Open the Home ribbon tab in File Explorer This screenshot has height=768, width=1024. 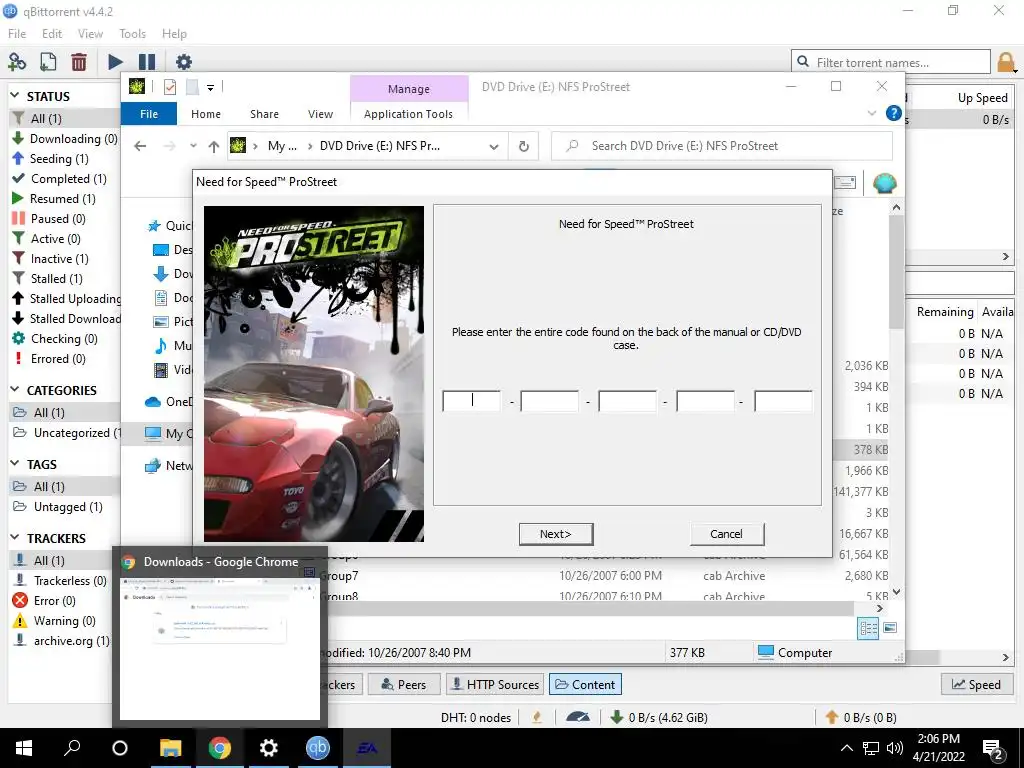click(x=206, y=114)
